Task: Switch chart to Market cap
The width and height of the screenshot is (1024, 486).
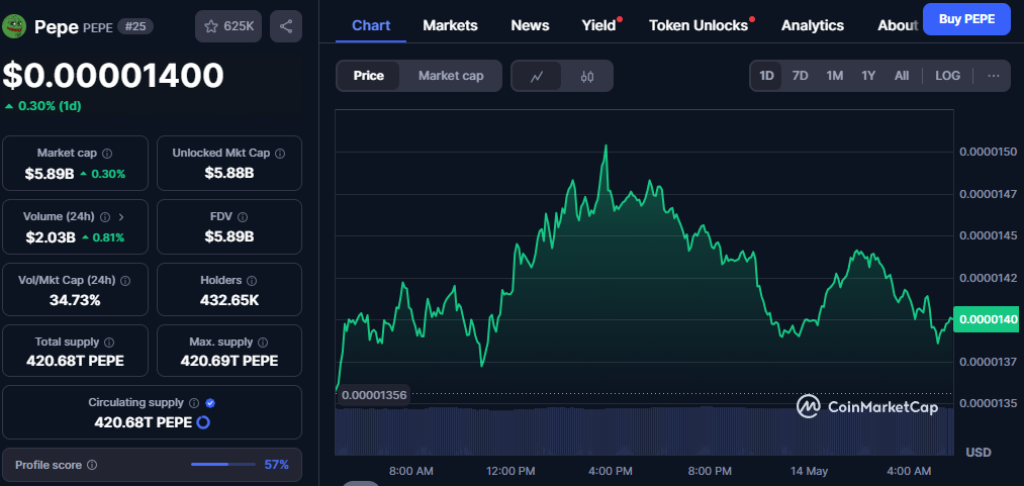Action: (x=451, y=76)
